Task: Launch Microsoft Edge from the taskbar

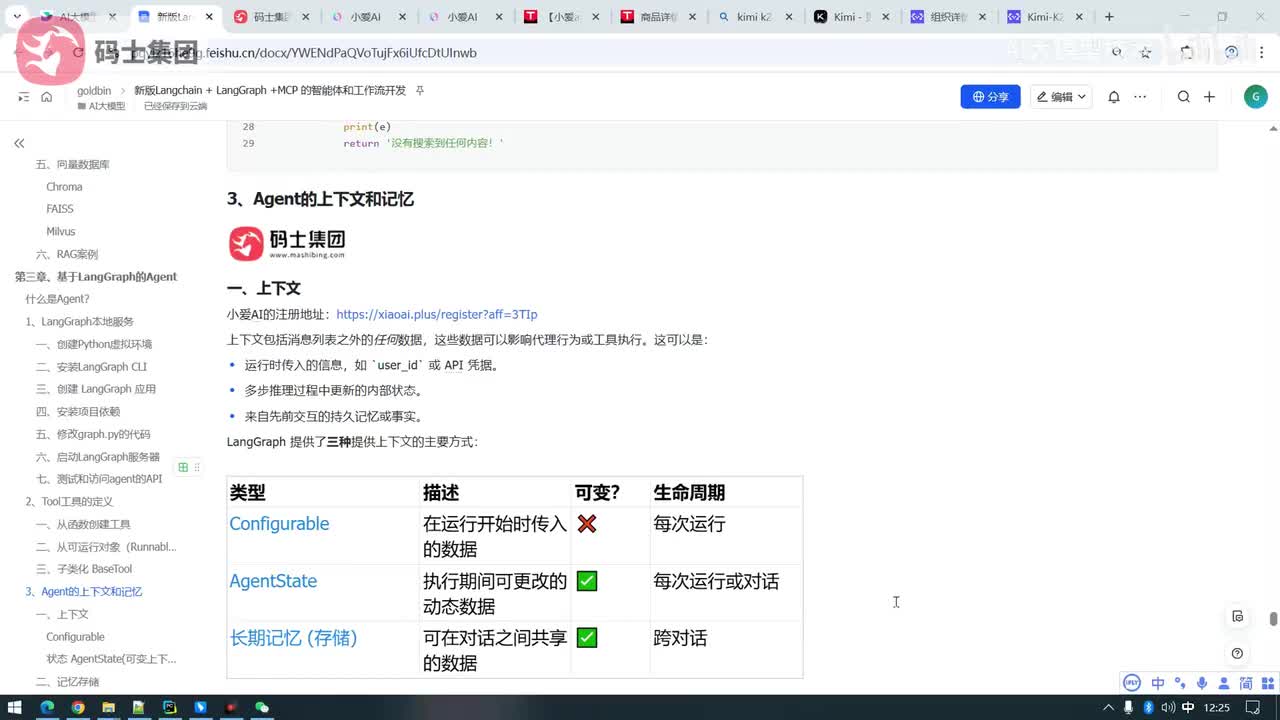Action: pyautogui.click(x=47, y=708)
